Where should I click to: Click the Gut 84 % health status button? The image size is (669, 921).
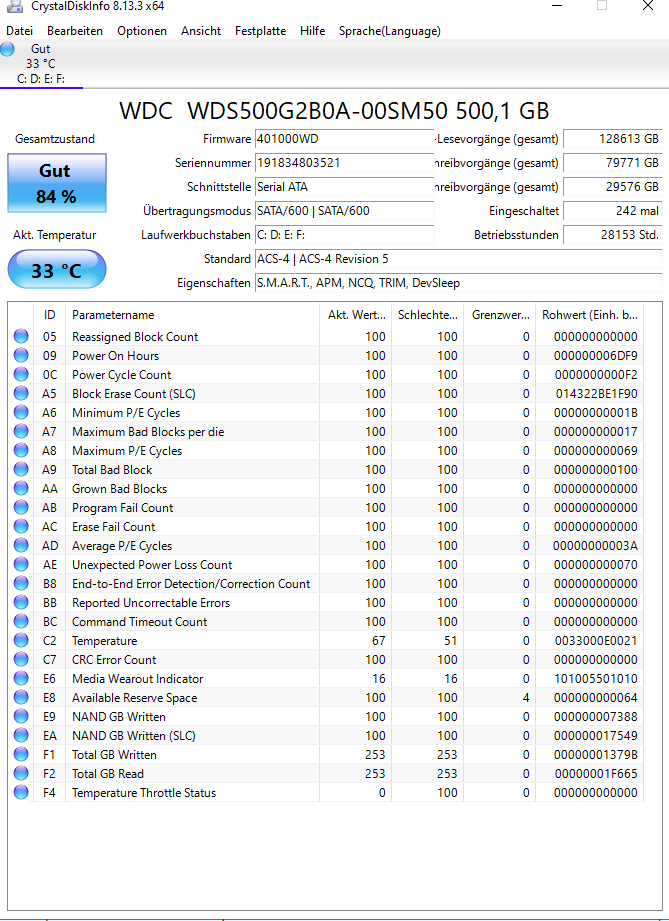(57, 183)
